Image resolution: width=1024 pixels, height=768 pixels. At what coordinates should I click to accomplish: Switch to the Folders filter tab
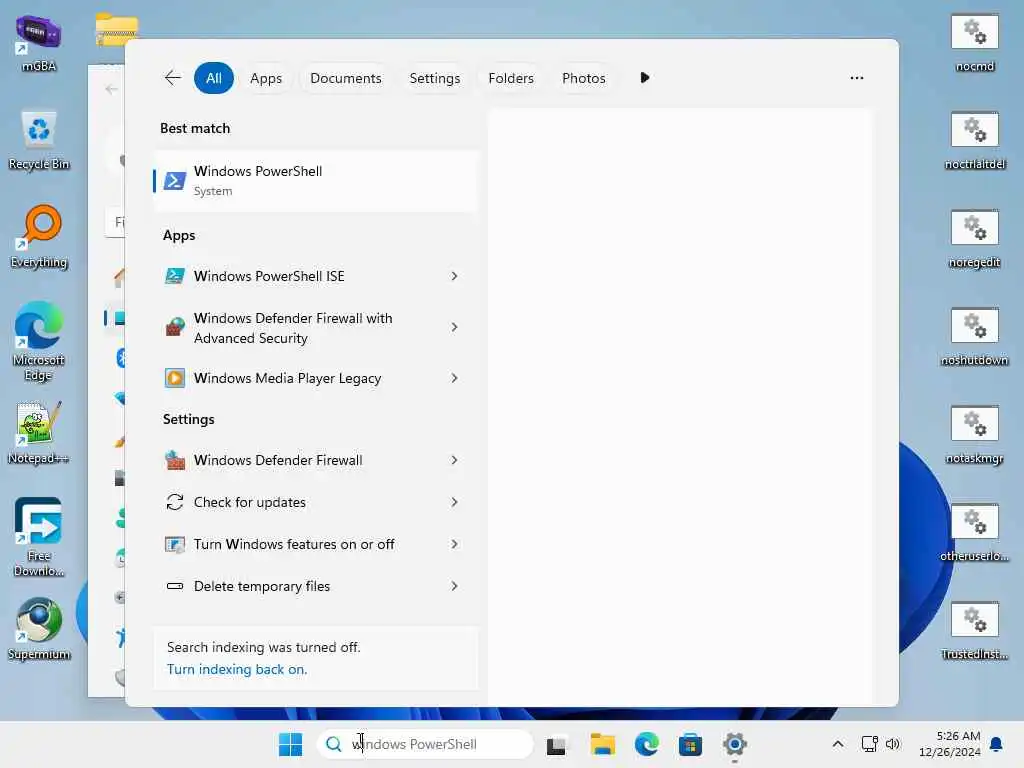pos(511,78)
